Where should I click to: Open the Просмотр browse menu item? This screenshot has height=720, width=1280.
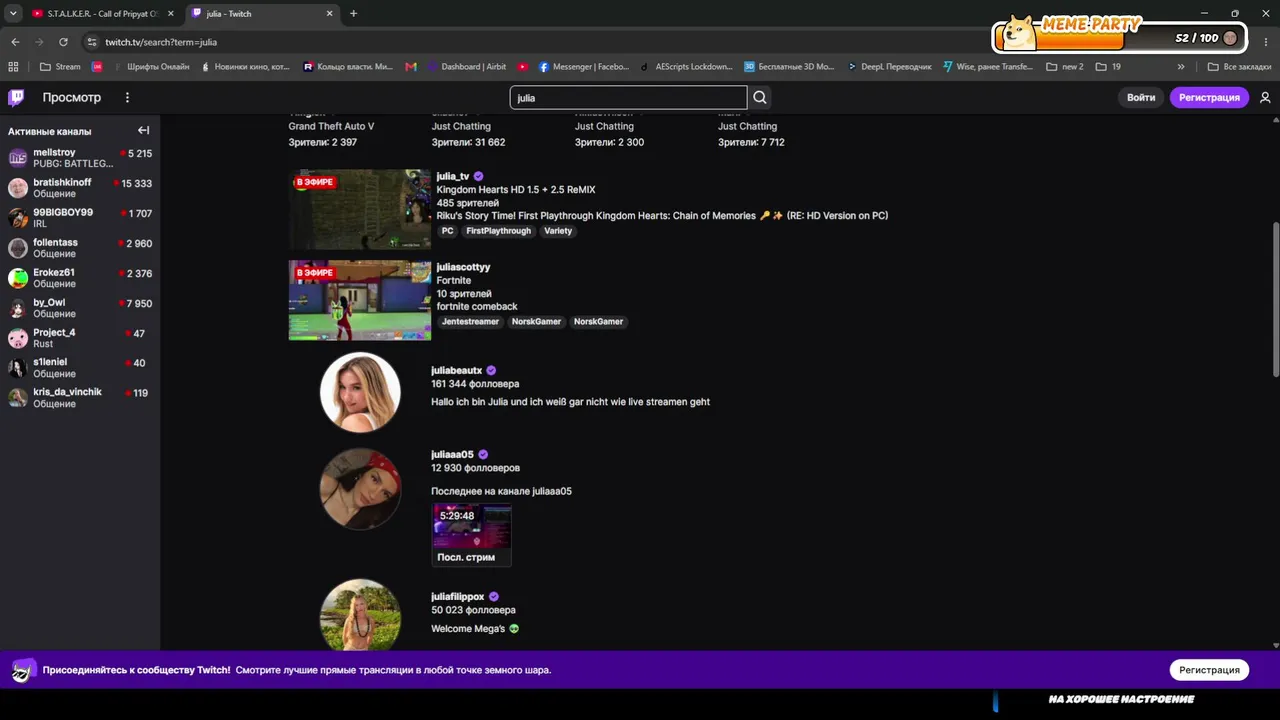point(72,97)
